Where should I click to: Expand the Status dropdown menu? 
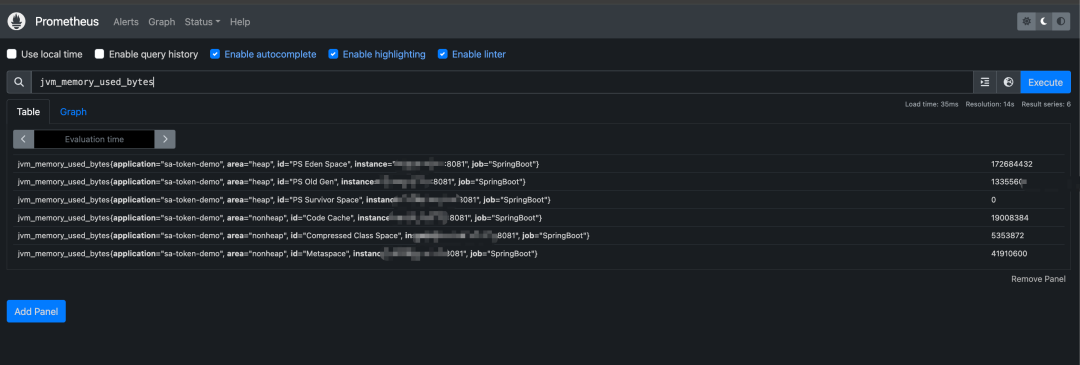pyautogui.click(x=202, y=22)
